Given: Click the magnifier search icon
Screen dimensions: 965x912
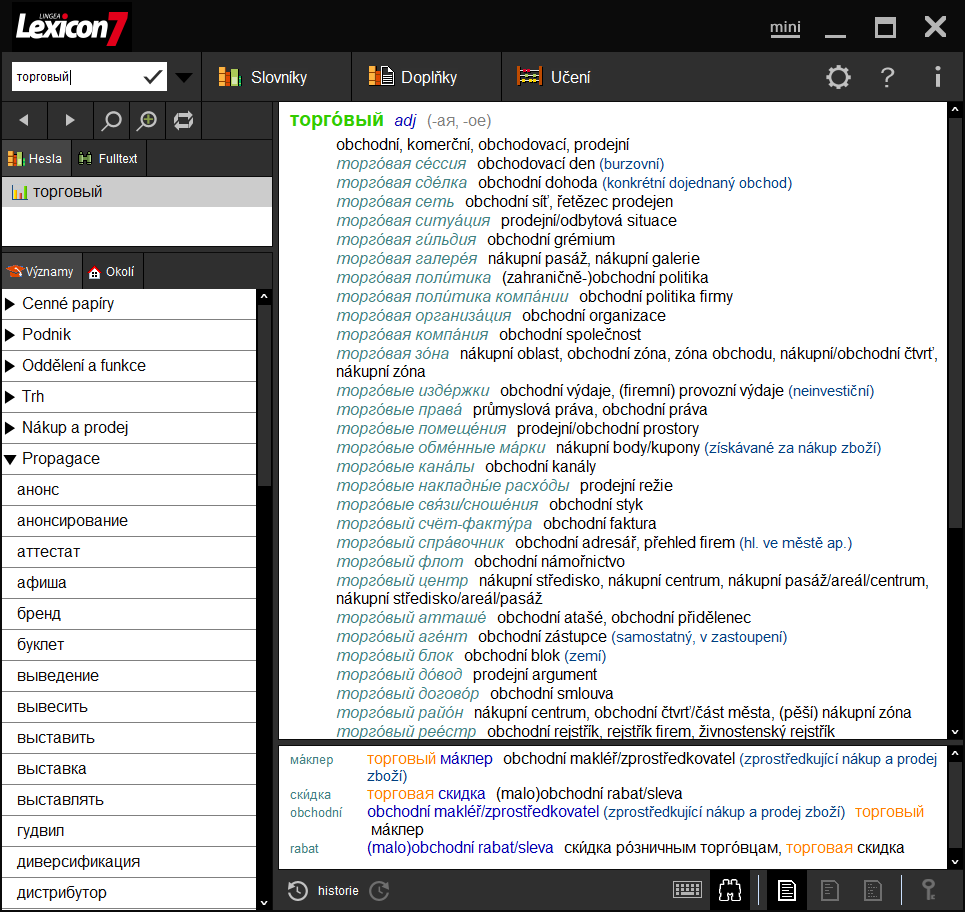Looking at the screenshot, I should coord(111,120).
